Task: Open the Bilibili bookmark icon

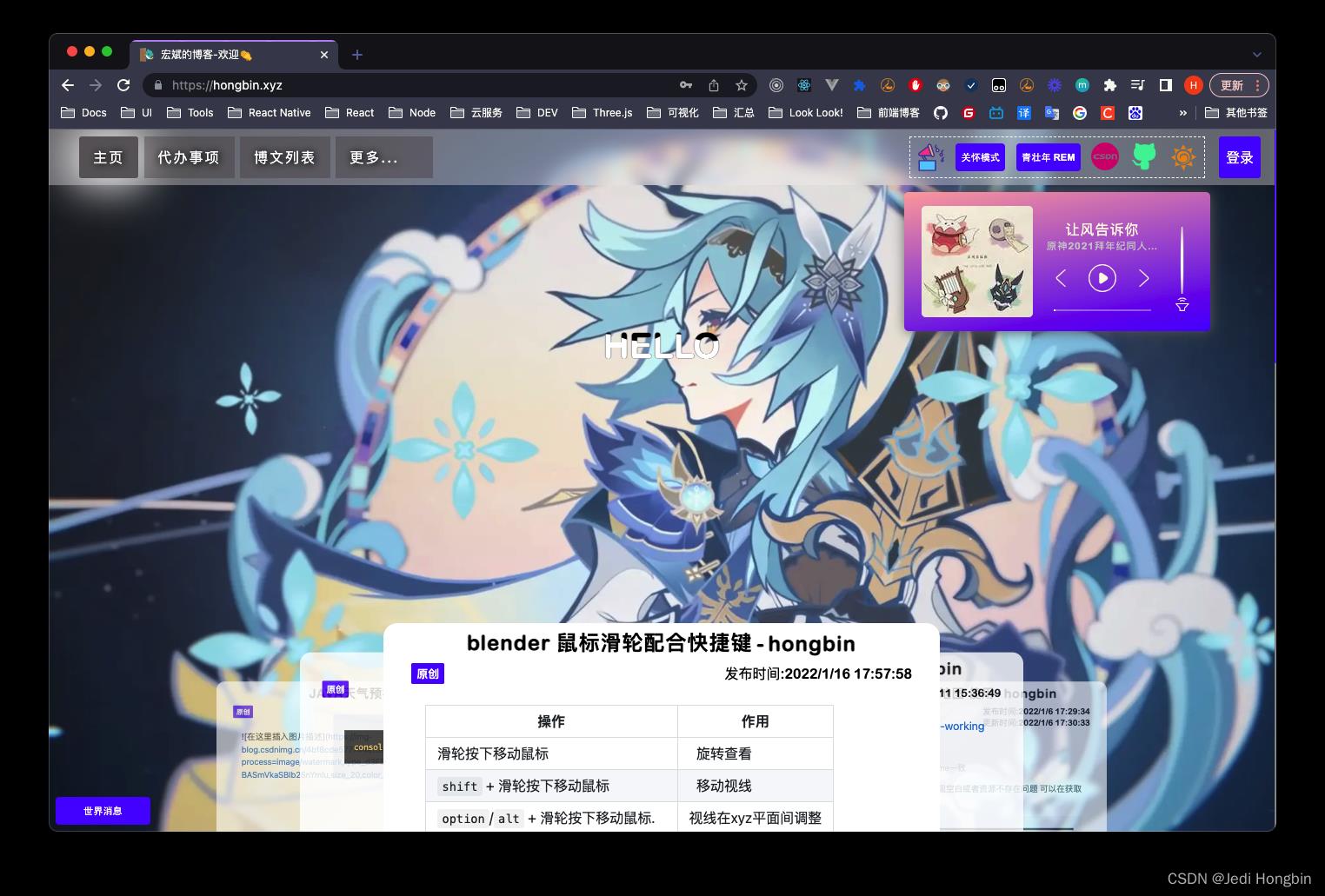Action: [x=996, y=113]
